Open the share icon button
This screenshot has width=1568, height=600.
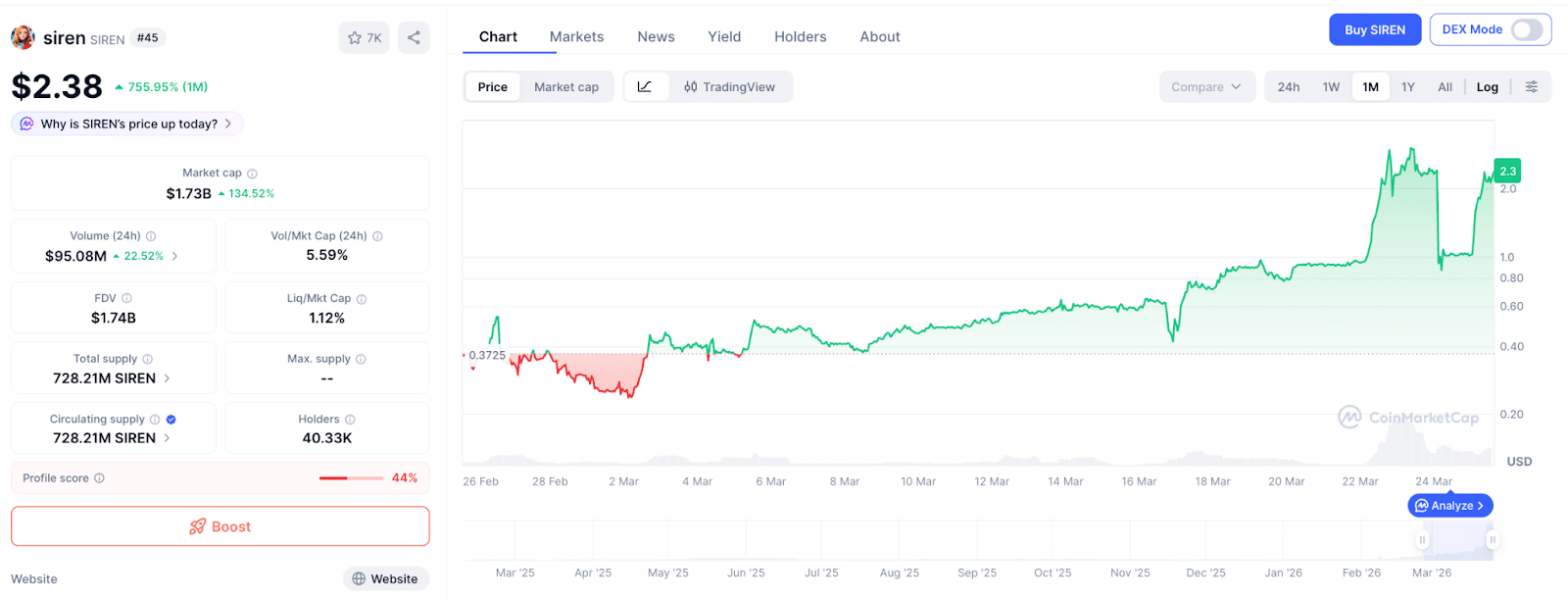click(414, 37)
